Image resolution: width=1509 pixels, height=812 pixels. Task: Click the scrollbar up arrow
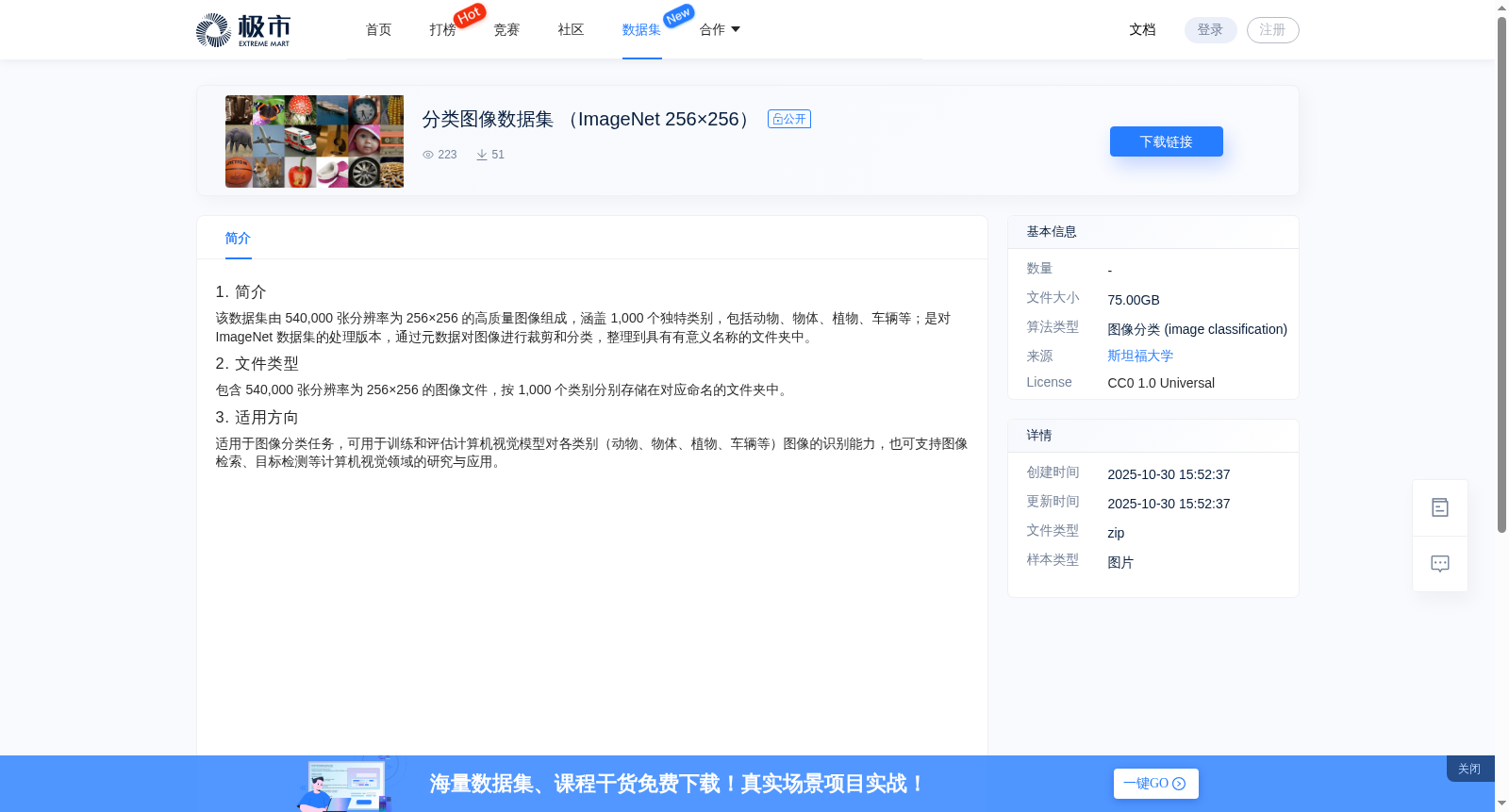[1501, 8]
